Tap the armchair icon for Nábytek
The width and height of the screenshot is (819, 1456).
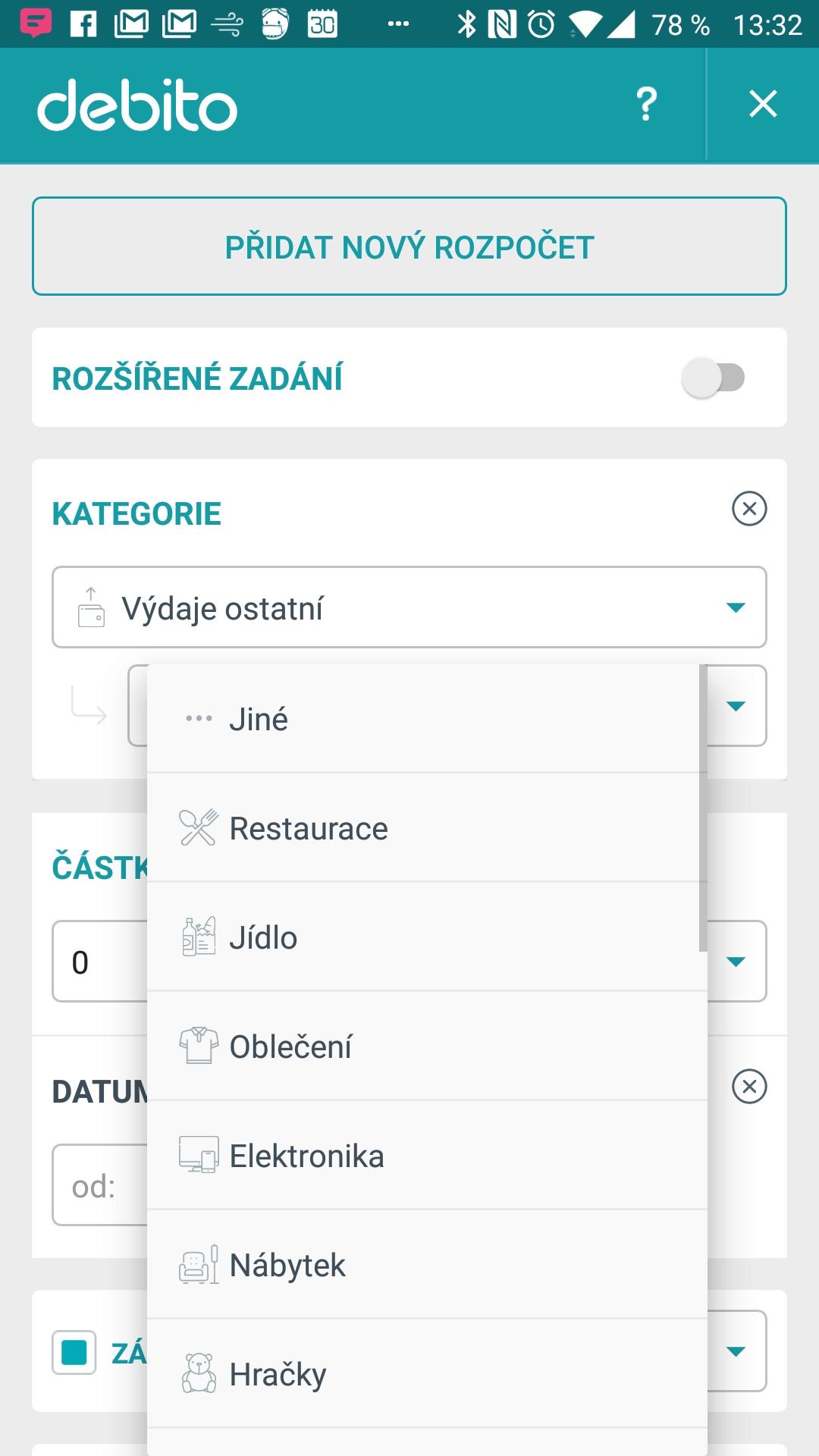tap(199, 1264)
